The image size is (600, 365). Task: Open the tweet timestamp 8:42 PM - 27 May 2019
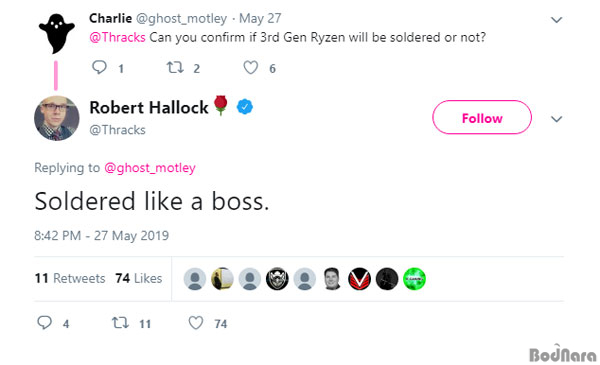(101, 235)
